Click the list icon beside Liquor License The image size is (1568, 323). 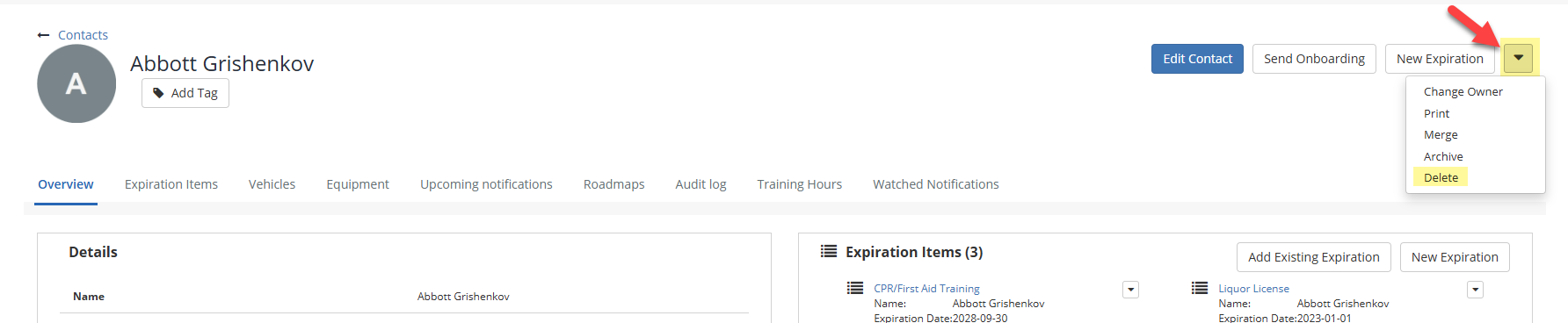tap(1200, 288)
